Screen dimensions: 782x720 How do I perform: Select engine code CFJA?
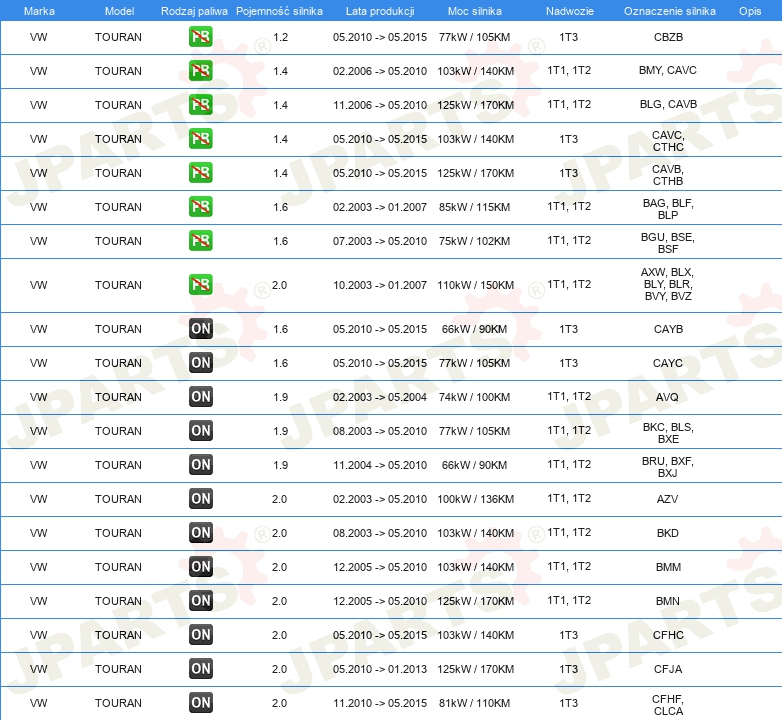point(668,669)
